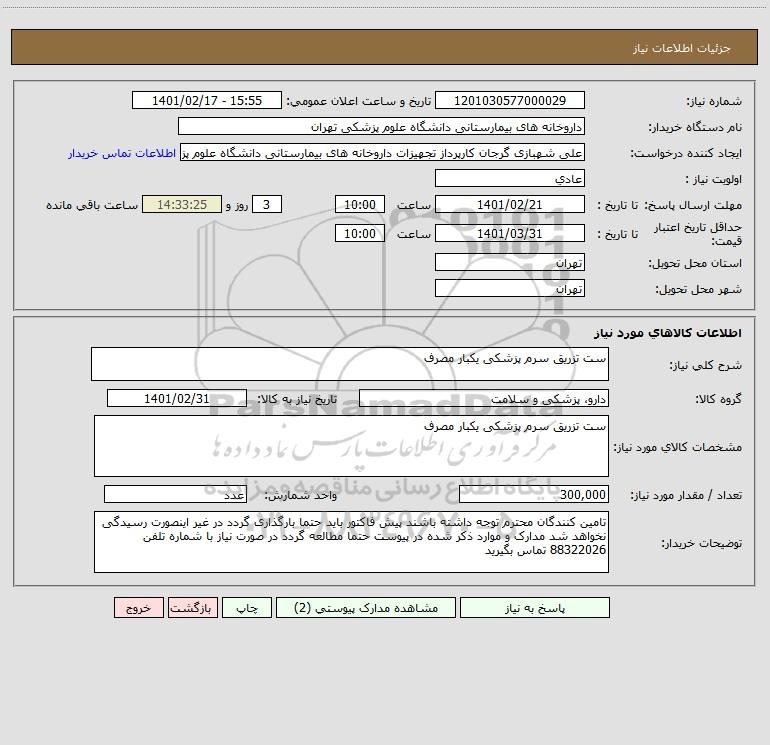770x745 pixels.
Task: Click the label گروه کالا
Action: (718, 399)
